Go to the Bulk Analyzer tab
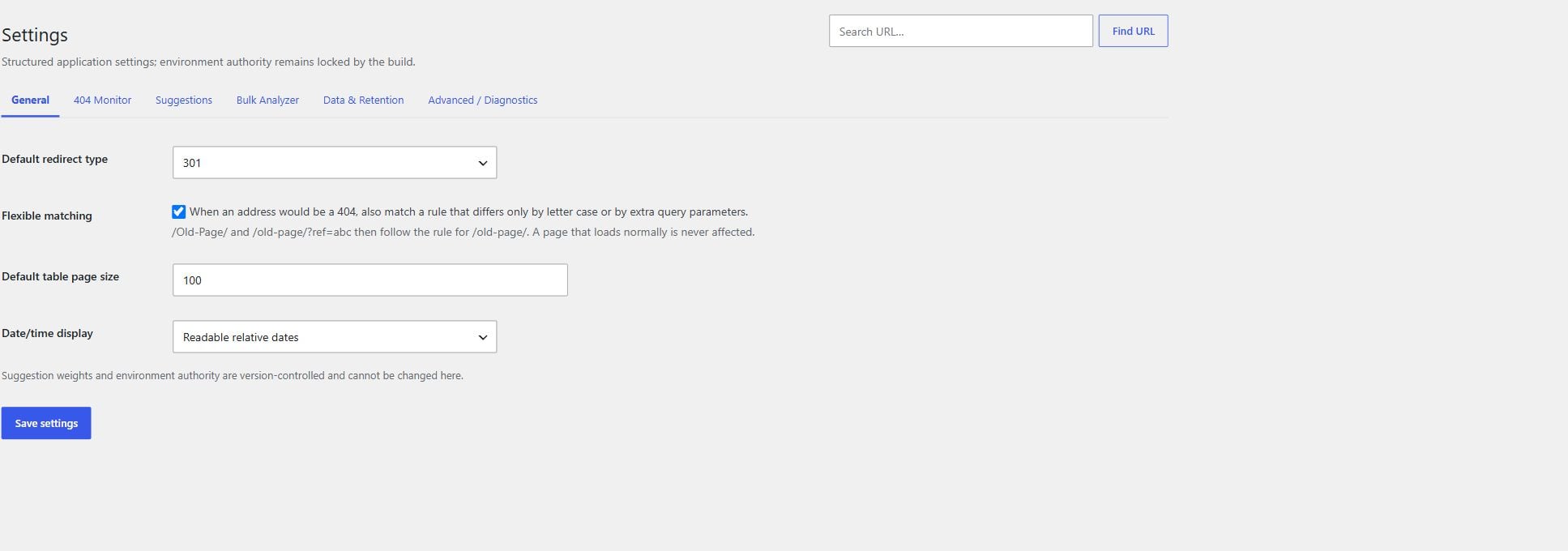Screen dimensions: 1568x551 click(267, 100)
